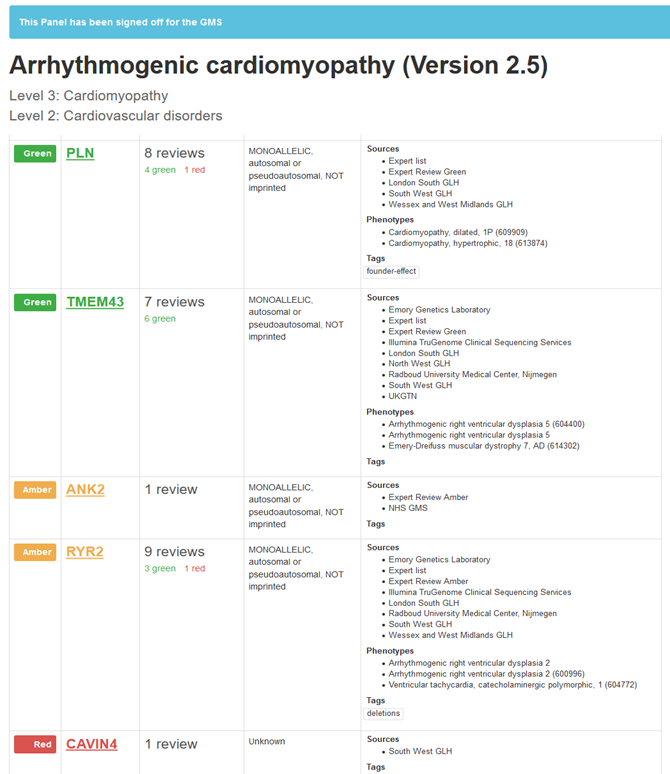The height and width of the screenshot is (774, 670).
Task: Select the deletions tag
Action: tap(383, 713)
